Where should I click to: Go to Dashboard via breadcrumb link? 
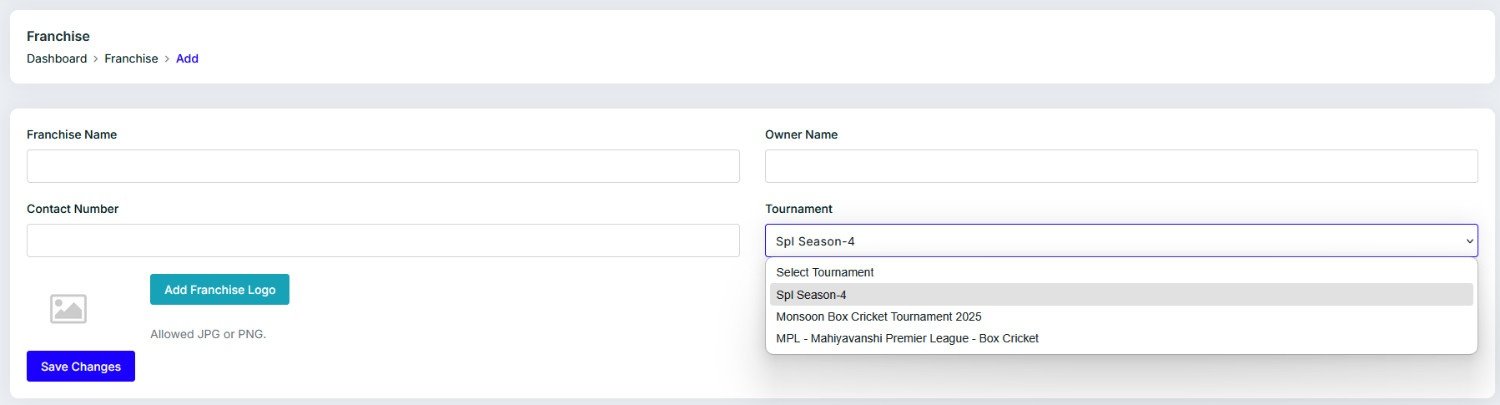tap(57, 59)
